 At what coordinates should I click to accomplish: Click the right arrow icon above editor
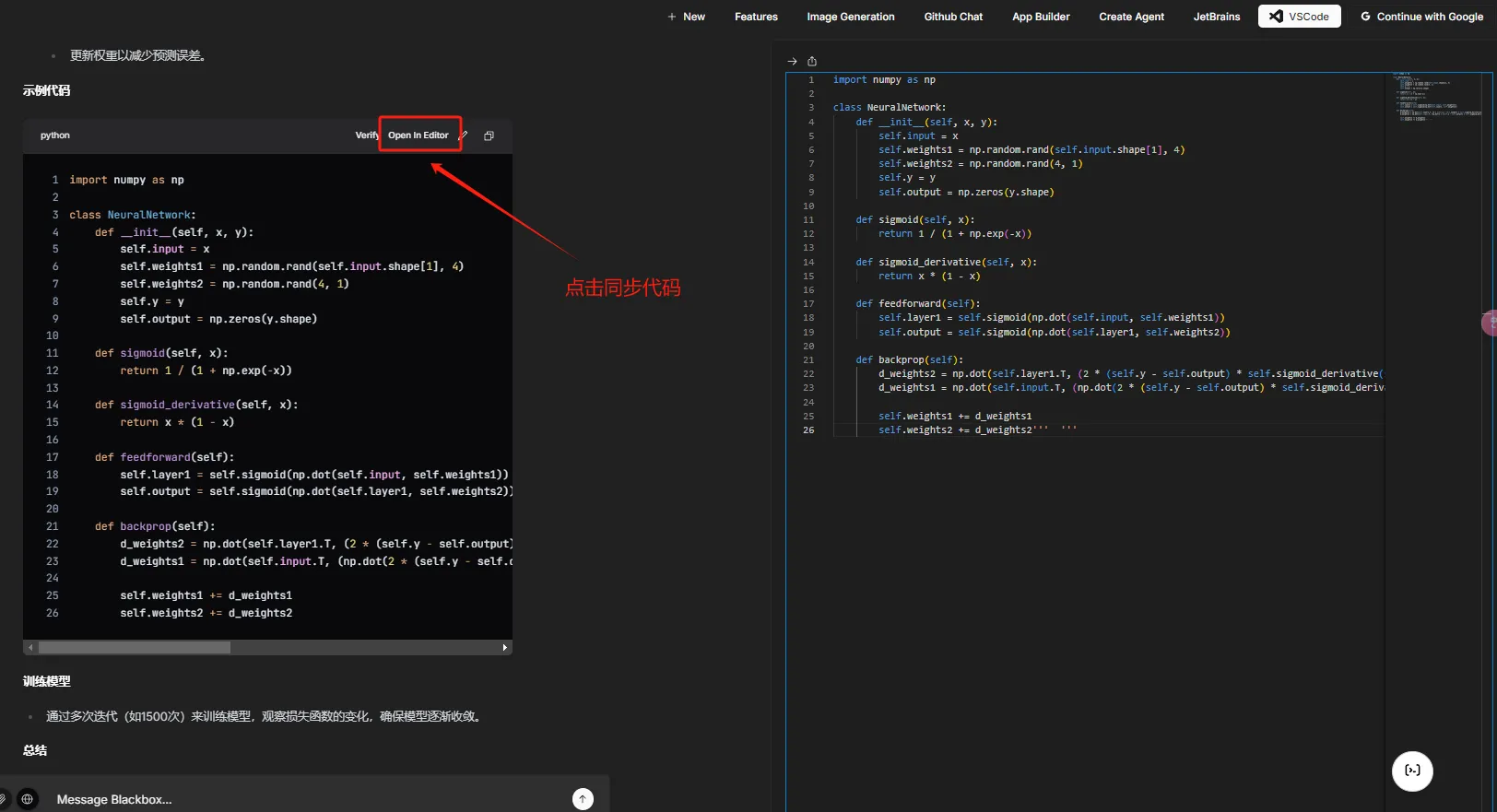coord(792,62)
